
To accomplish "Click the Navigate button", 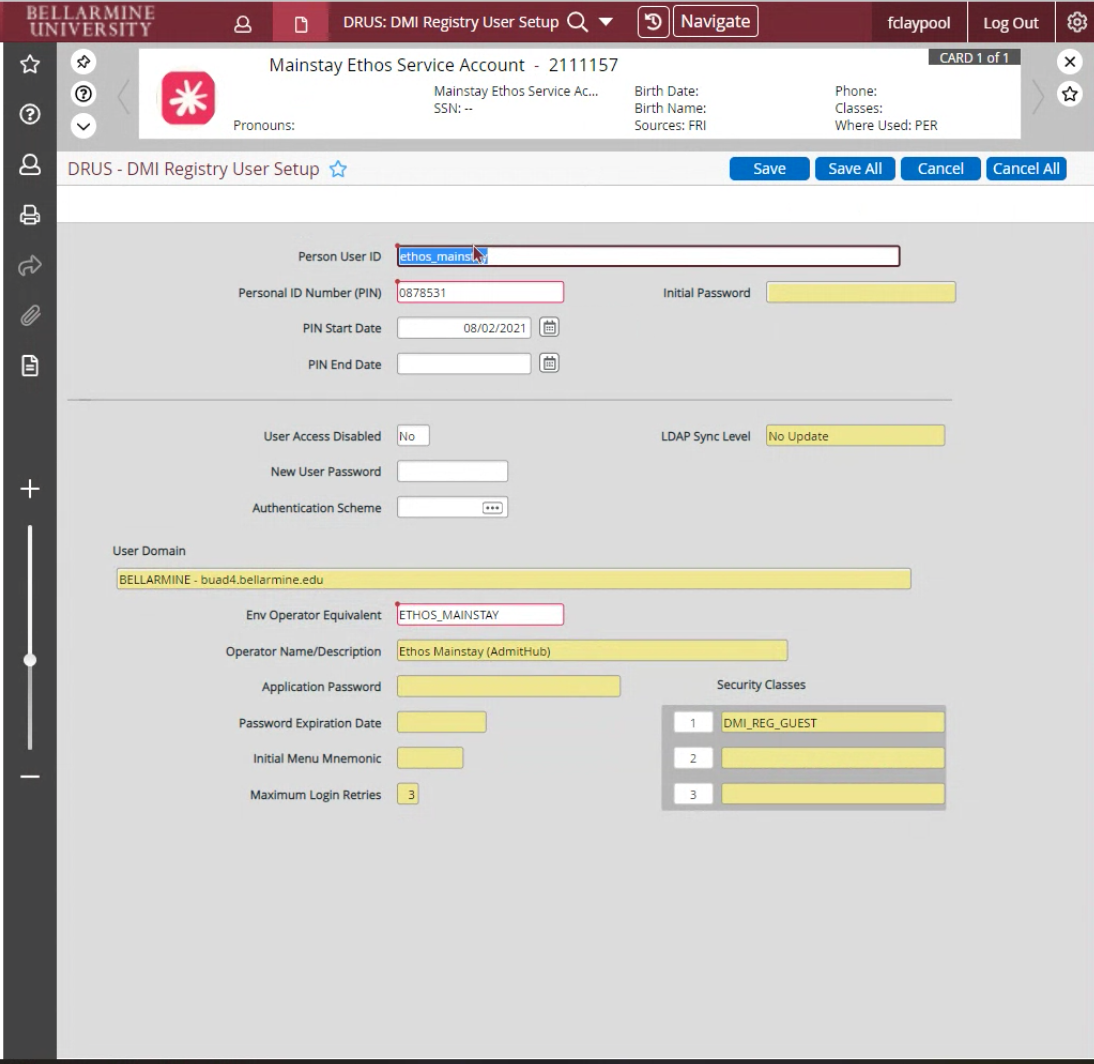I will click(715, 22).
